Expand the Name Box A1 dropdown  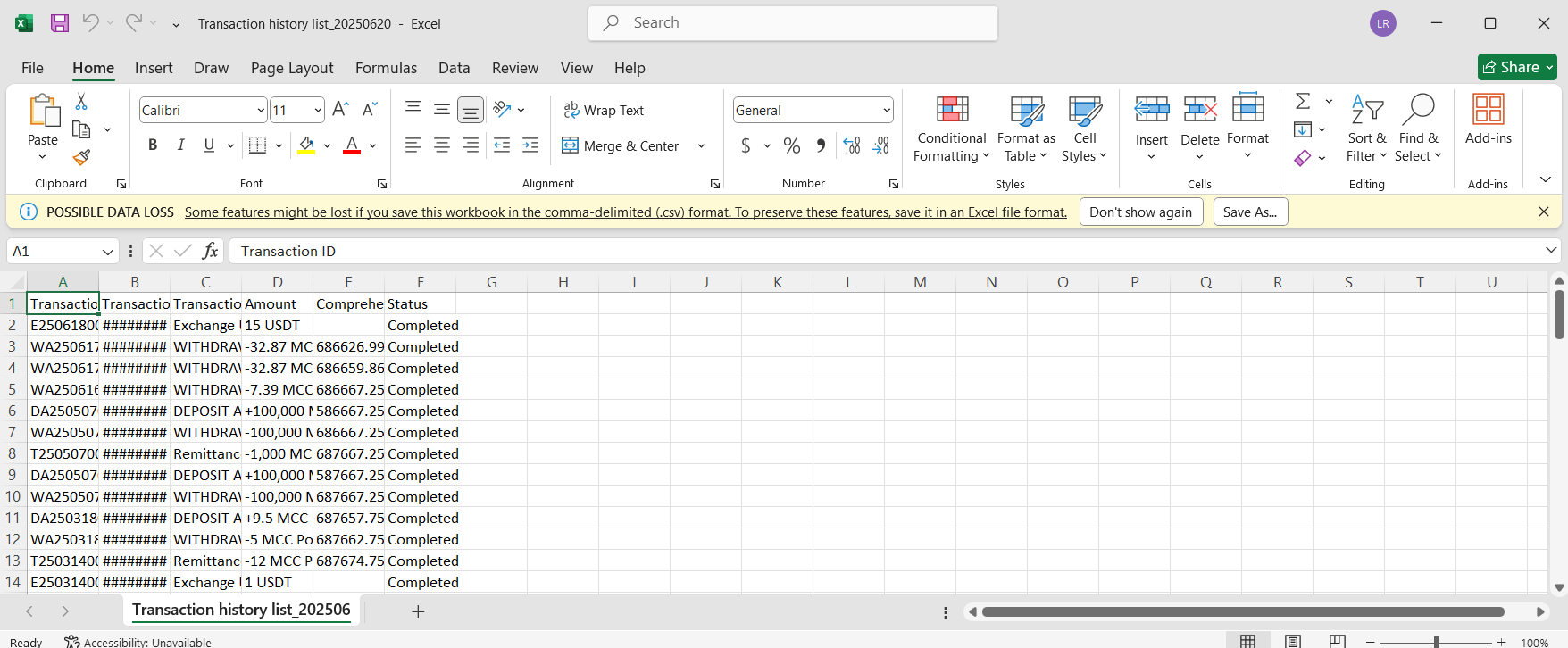point(108,251)
